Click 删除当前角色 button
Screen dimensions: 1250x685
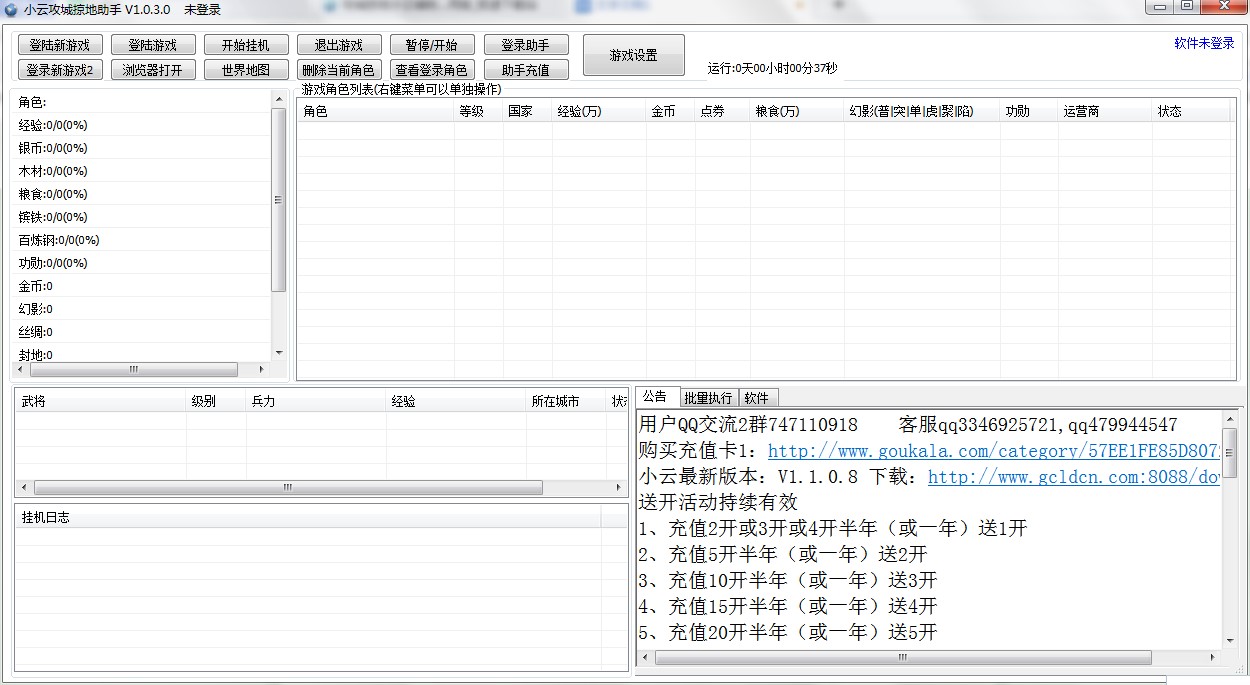coord(338,70)
